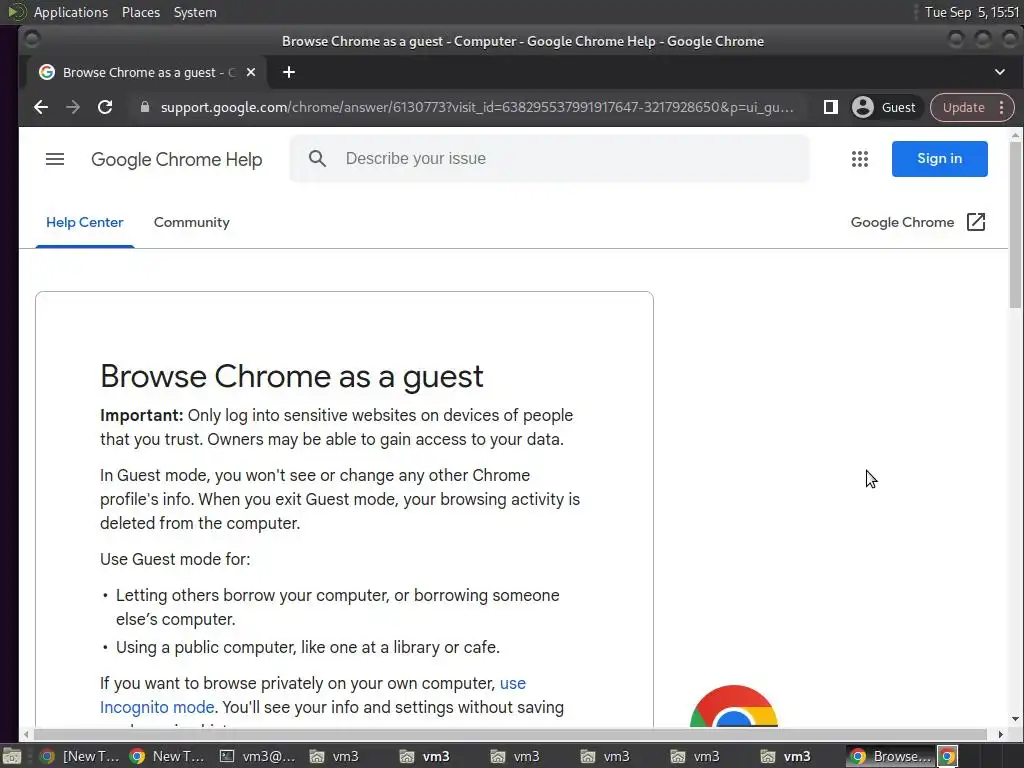Select the Browse... Chrome taskbar entry

pos(891,756)
